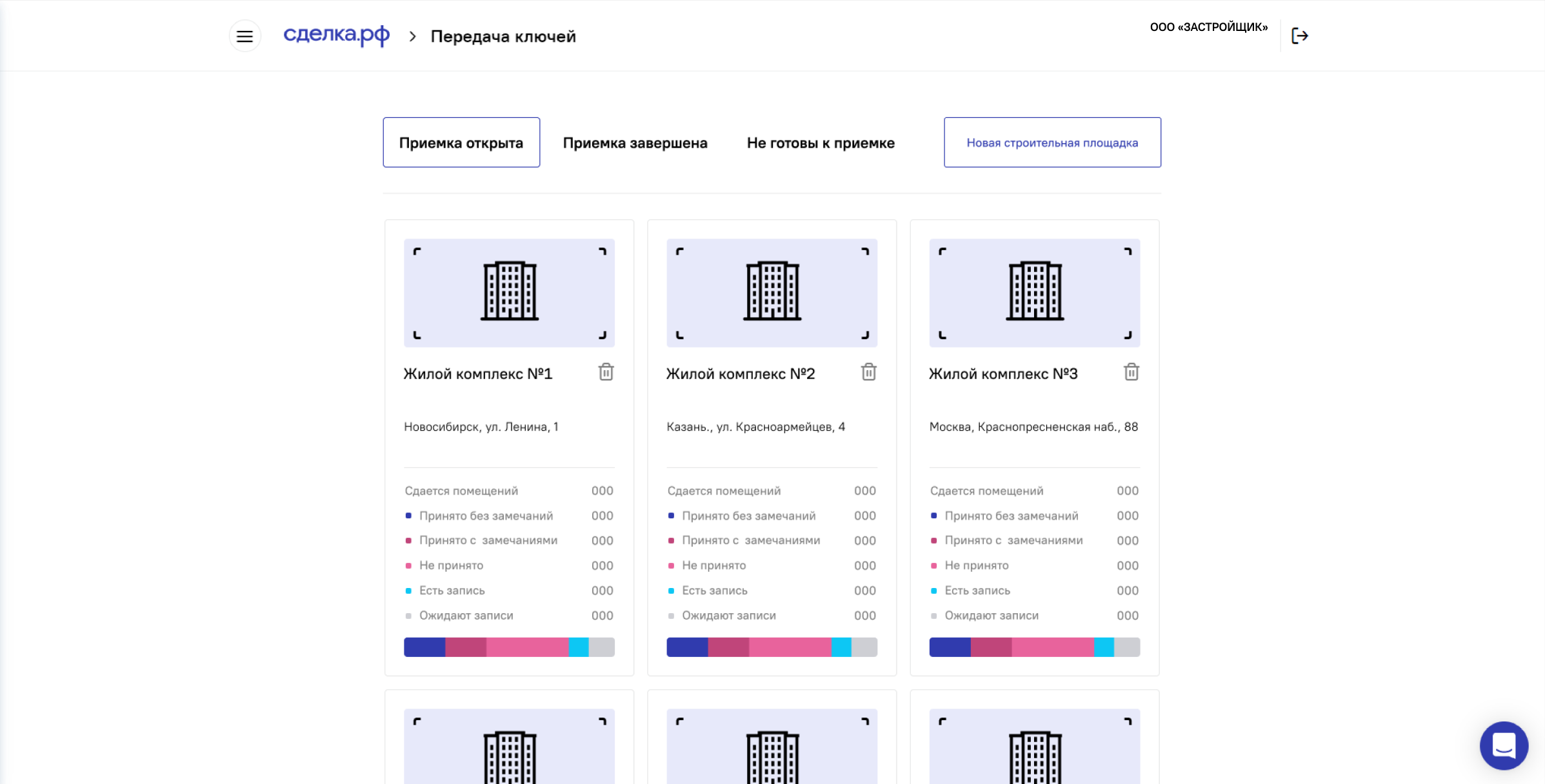The width and height of the screenshot is (1545, 784).
Task: Open Жилой комплекс №1 building thumbnail
Action: pyautogui.click(x=509, y=293)
